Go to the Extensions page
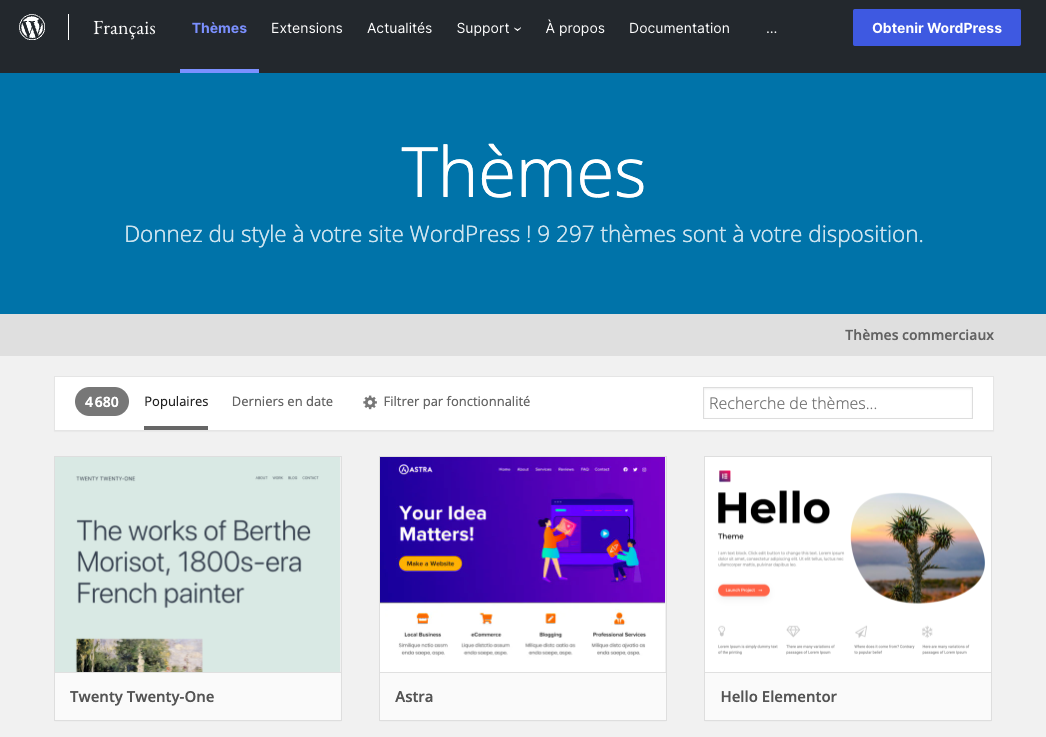 coord(307,28)
